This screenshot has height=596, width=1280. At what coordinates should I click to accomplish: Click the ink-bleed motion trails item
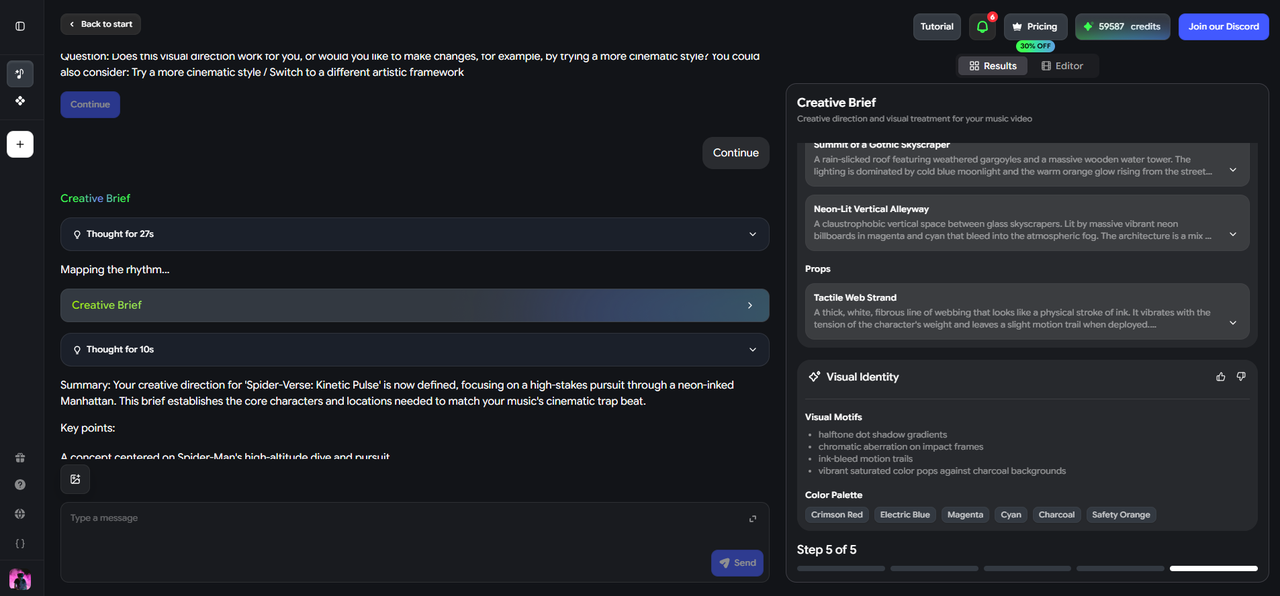click(x=868, y=459)
